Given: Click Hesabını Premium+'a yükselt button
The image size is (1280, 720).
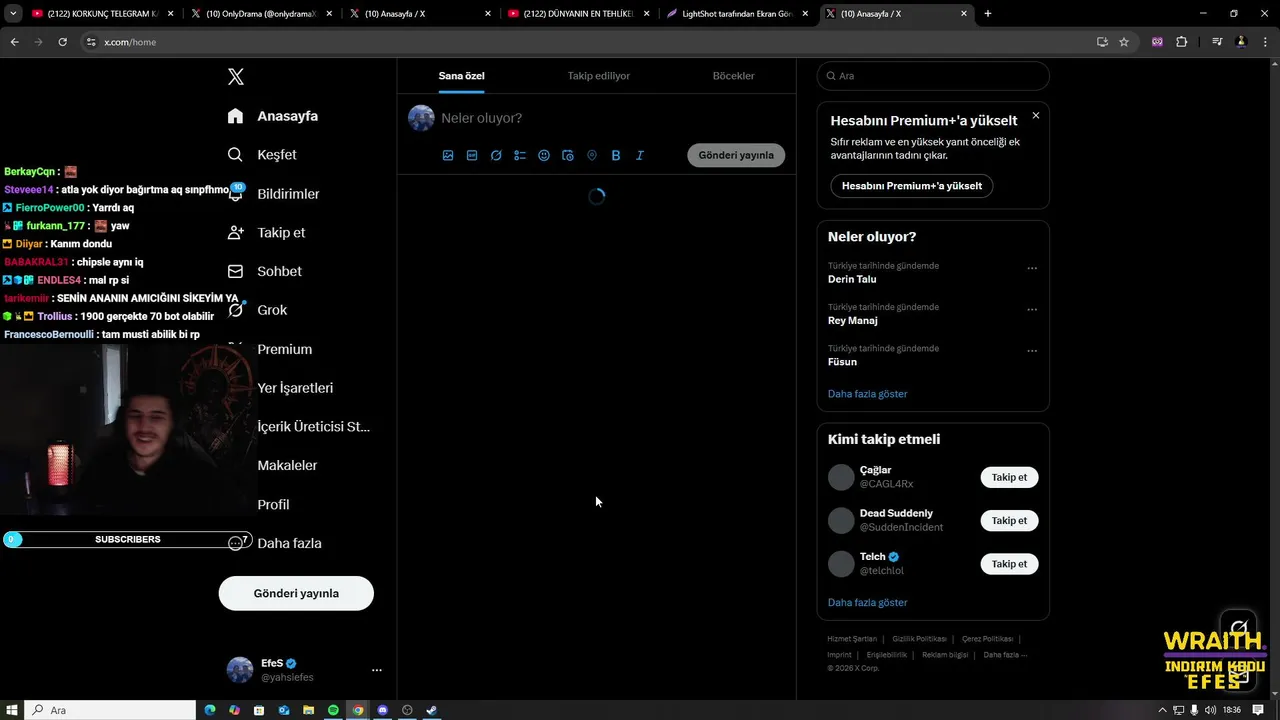Looking at the screenshot, I should (912, 186).
